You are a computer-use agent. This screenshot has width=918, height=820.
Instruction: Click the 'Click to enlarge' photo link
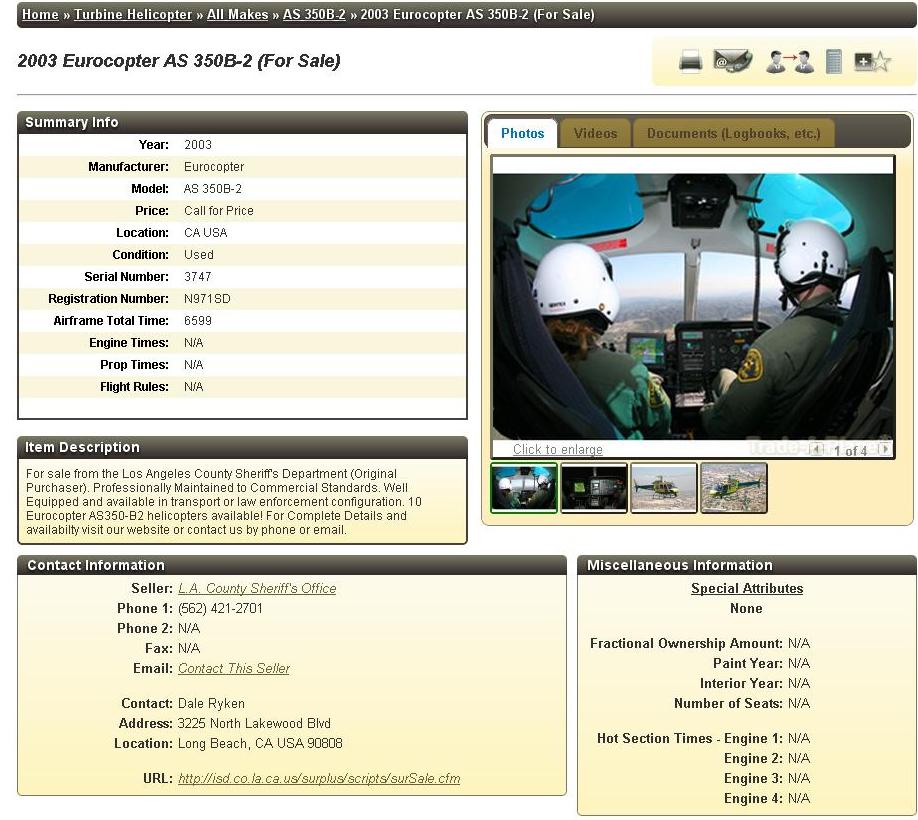pyautogui.click(x=557, y=450)
